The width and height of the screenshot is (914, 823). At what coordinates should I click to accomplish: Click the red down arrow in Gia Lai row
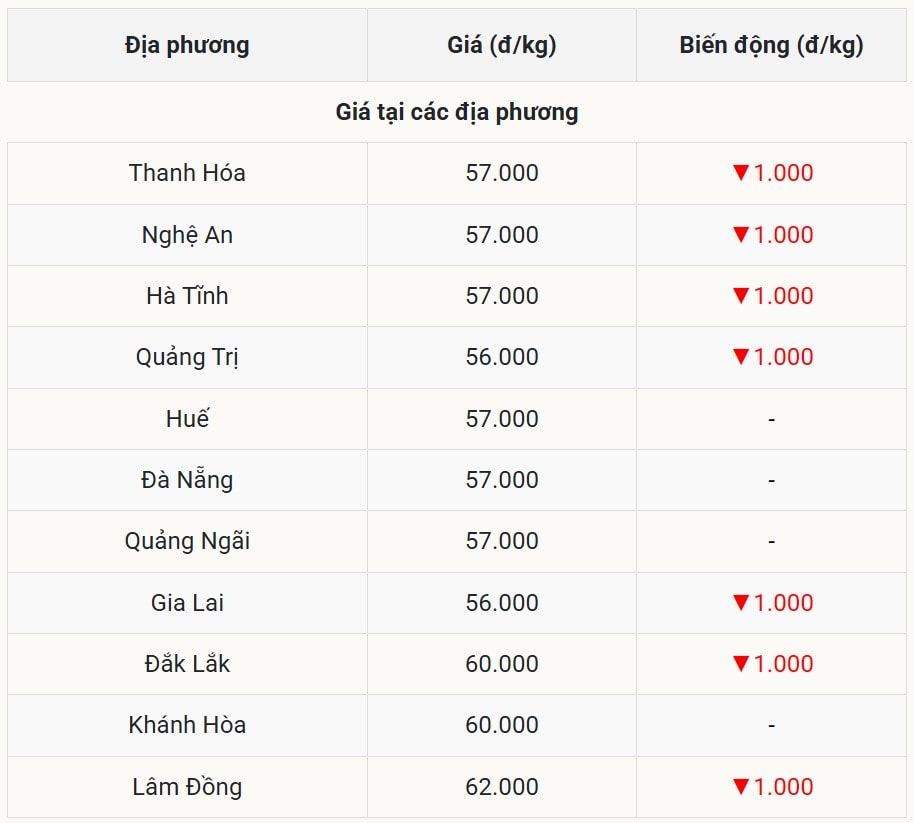point(741,603)
